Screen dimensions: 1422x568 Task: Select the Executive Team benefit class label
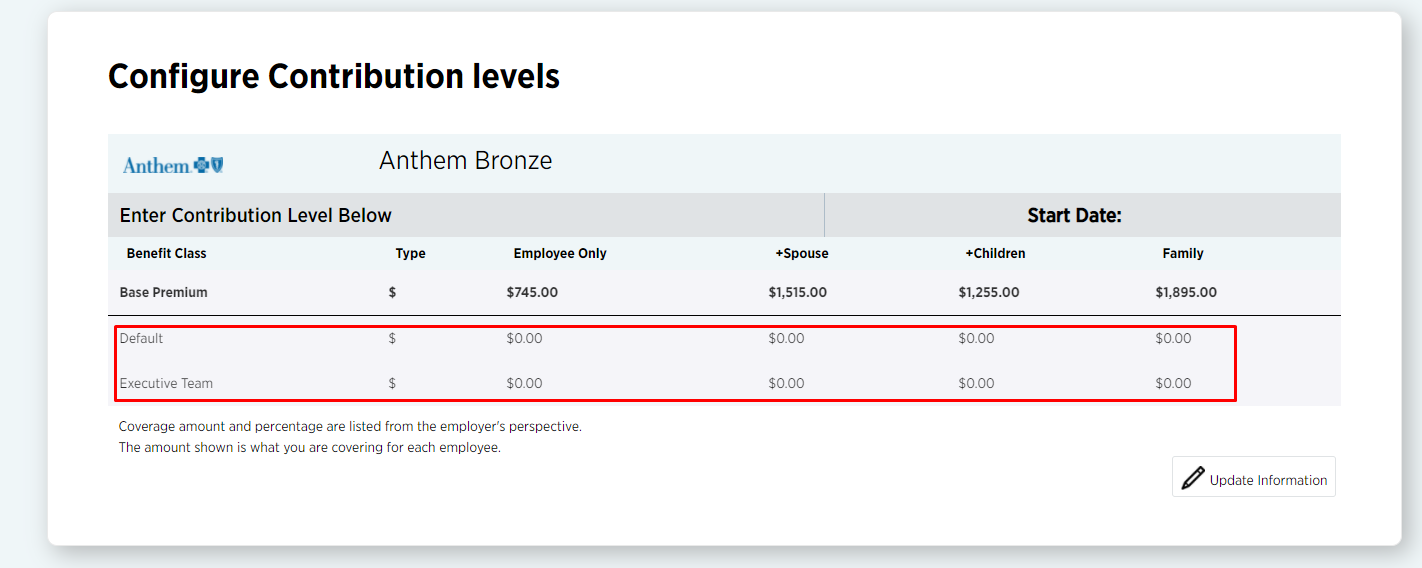[x=166, y=383]
